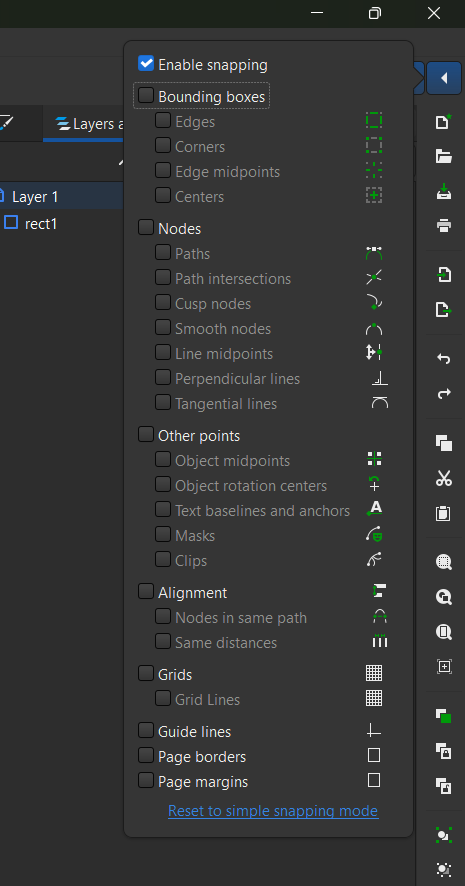Click the Import file icon

point(444,275)
